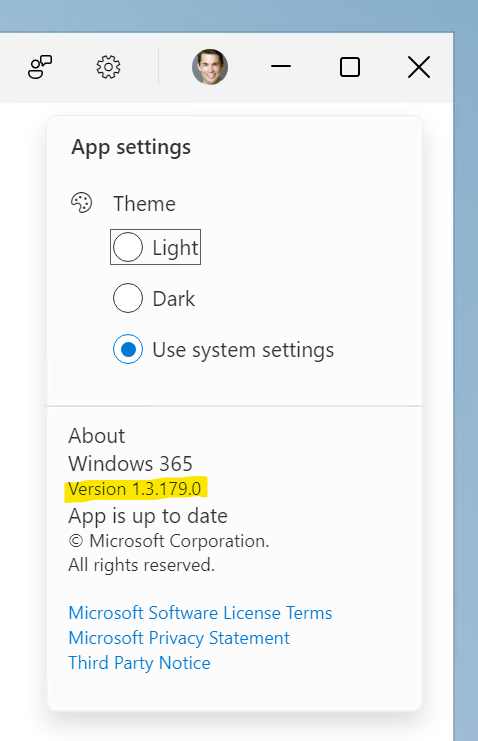Open the Third Party Notice link
478x741 pixels.
(139, 663)
